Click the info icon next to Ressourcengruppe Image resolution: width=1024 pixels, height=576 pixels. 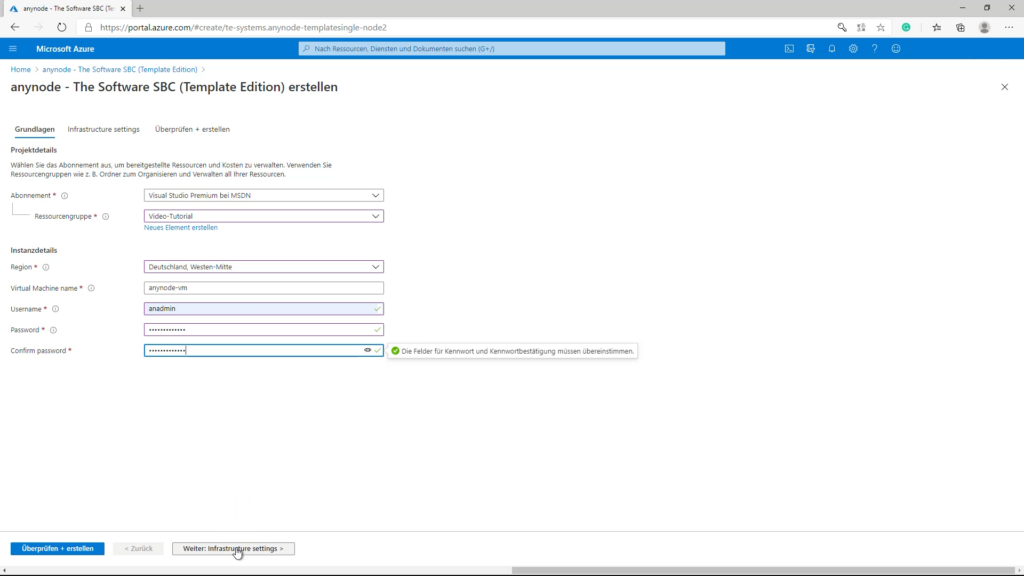click(x=105, y=217)
